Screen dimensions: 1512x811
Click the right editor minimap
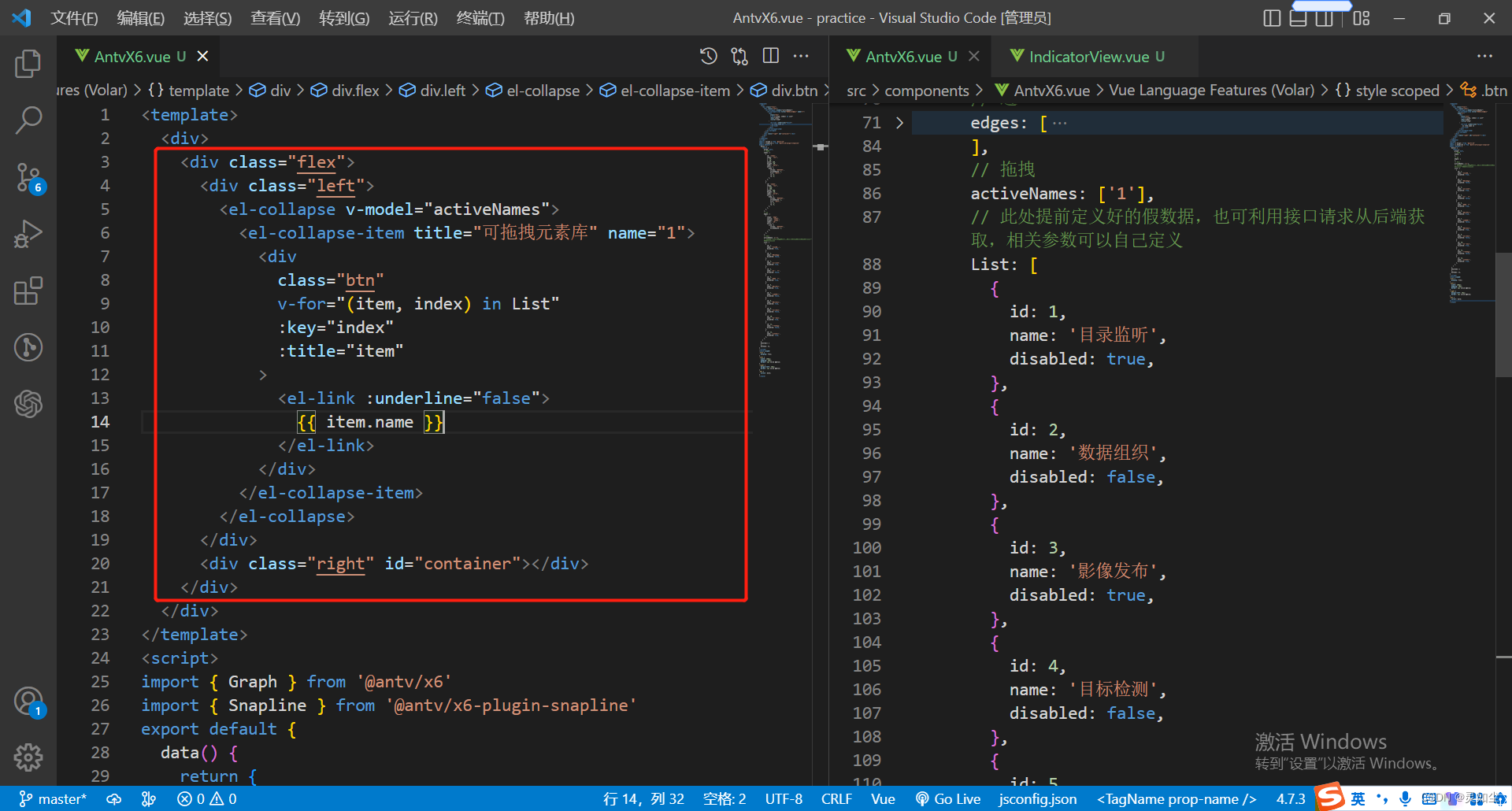tap(1471, 202)
